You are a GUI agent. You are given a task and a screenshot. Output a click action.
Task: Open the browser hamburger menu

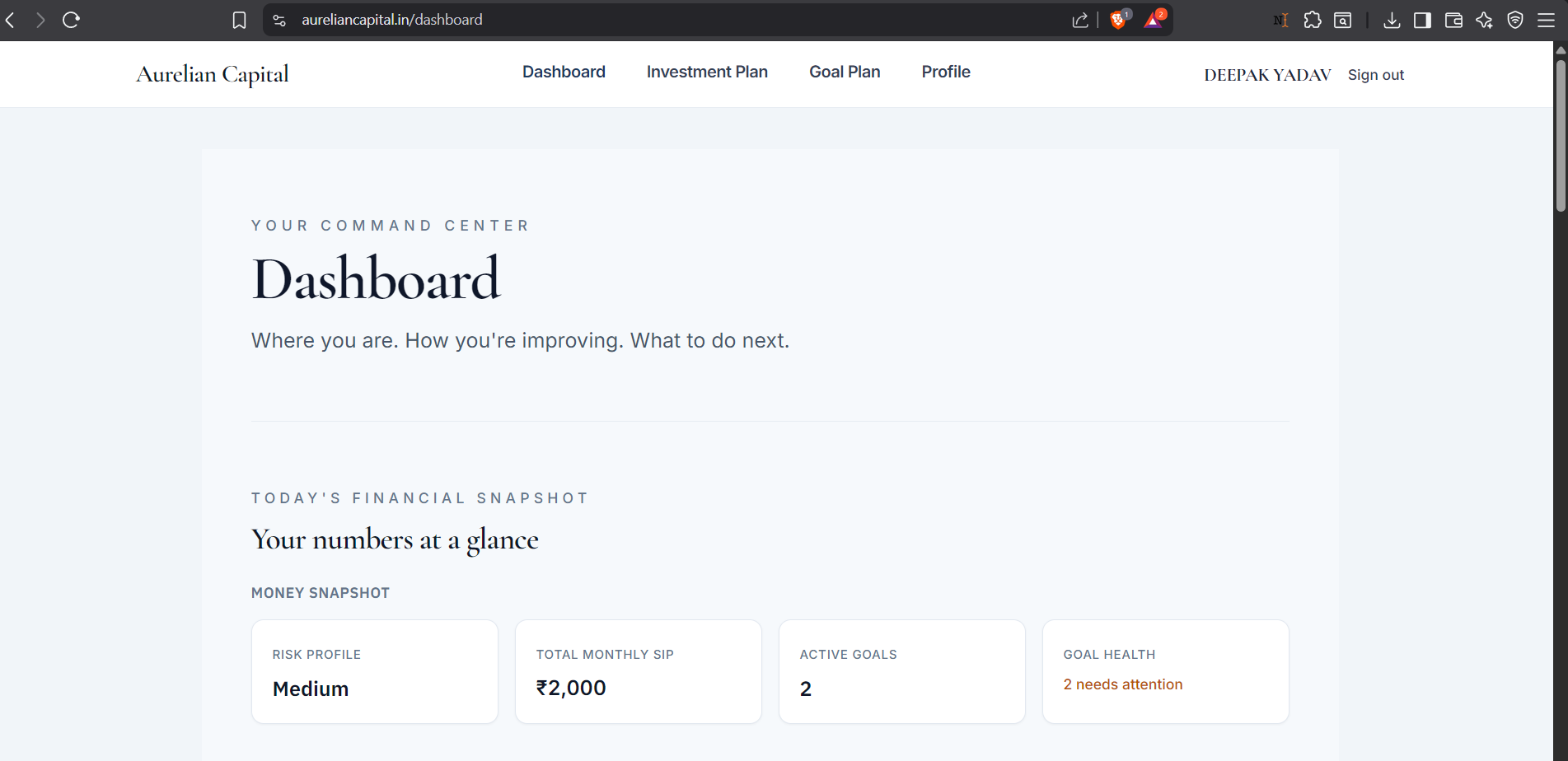(x=1547, y=20)
